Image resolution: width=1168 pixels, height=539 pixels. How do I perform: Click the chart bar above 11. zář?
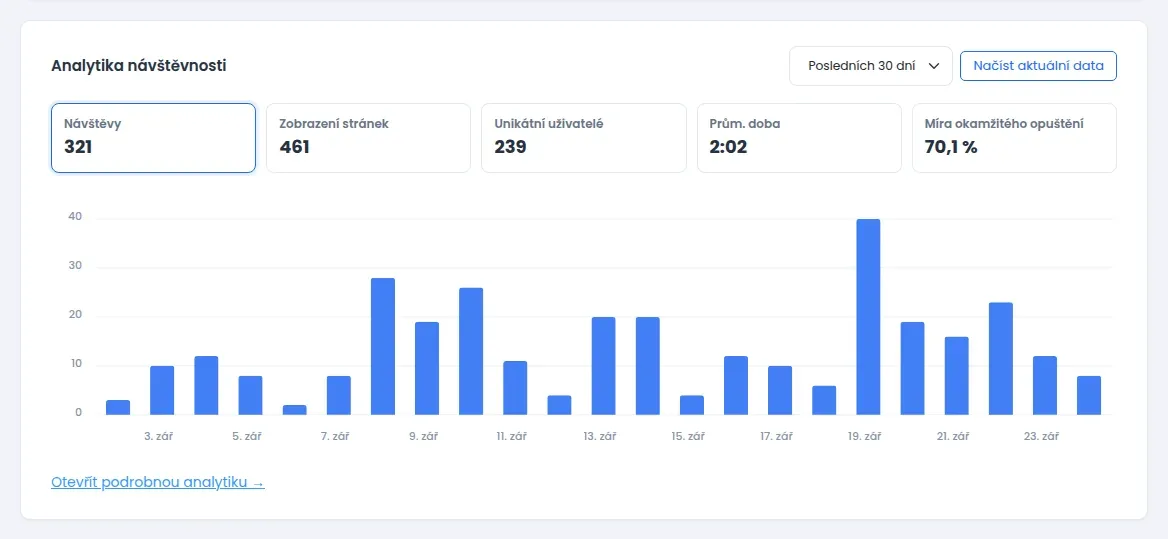515,388
